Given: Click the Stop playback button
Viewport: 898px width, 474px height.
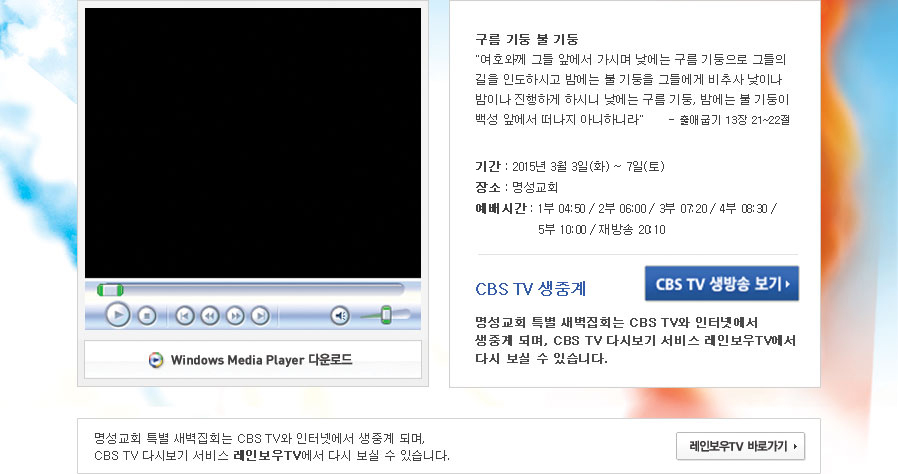Looking at the screenshot, I should click(146, 316).
